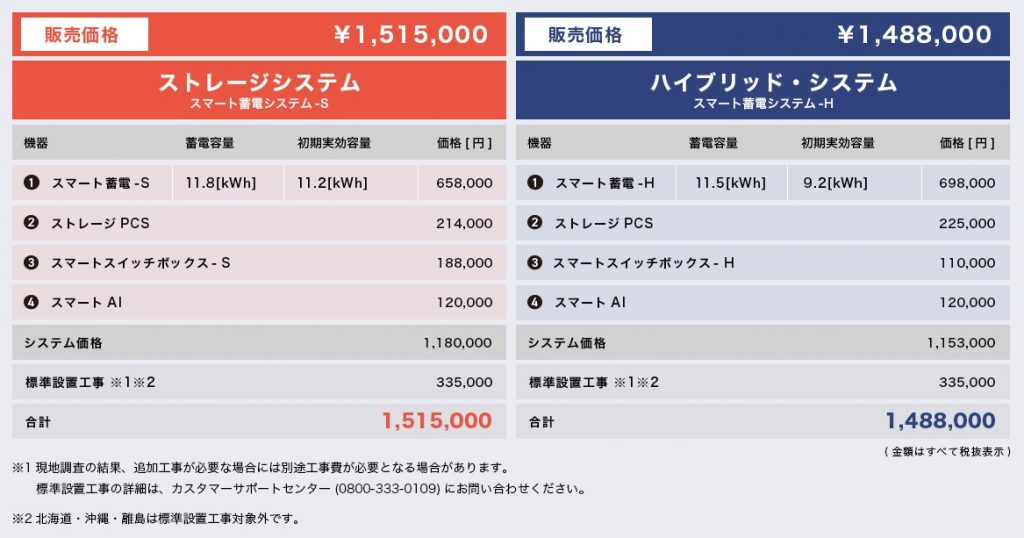Click the number 3 icon beside スマートスイッチボックス-H
The image size is (1024, 538).
pyautogui.click(x=535, y=263)
